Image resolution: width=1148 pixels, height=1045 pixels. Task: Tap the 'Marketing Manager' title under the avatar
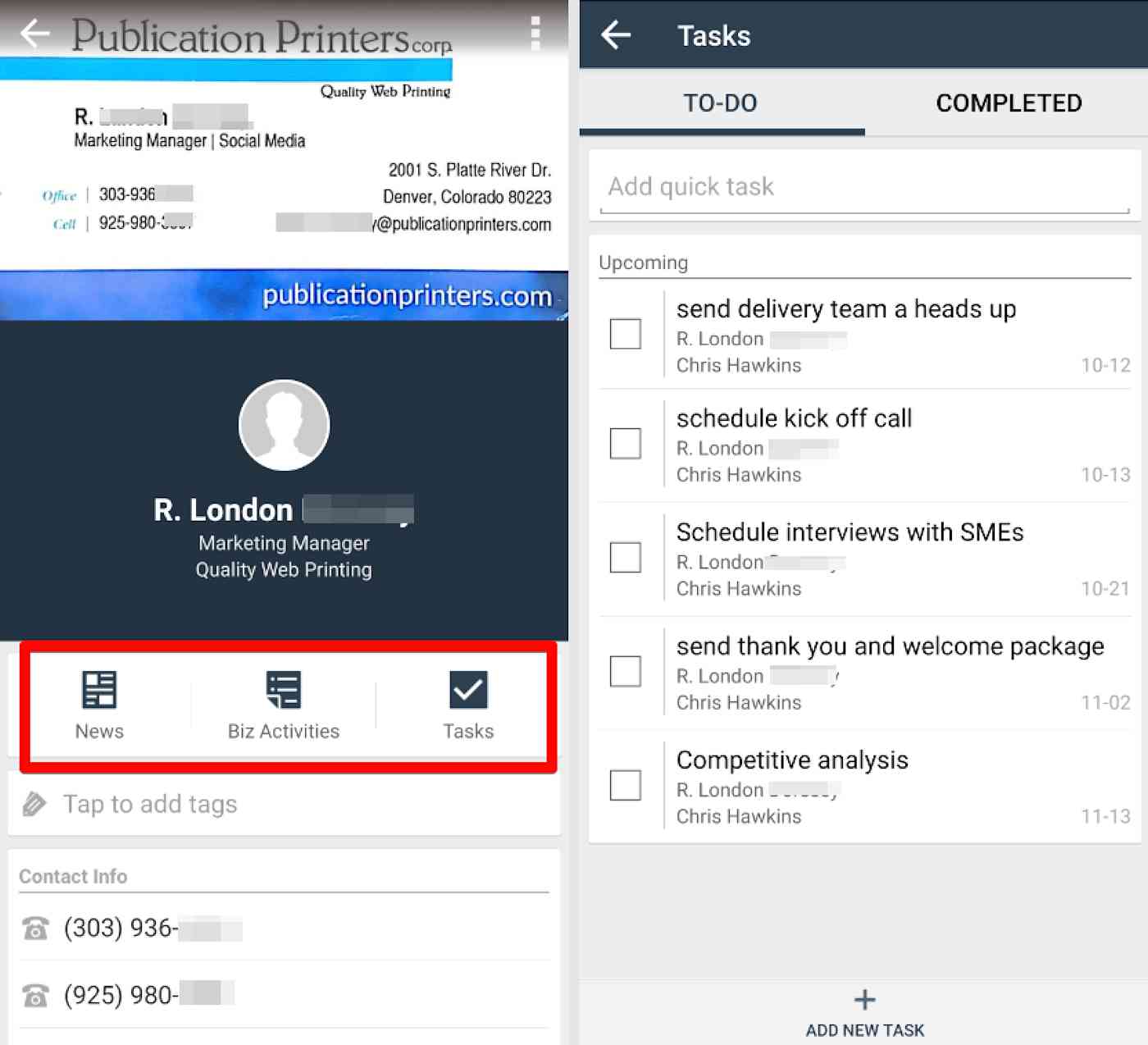click(x=284, y=543)
